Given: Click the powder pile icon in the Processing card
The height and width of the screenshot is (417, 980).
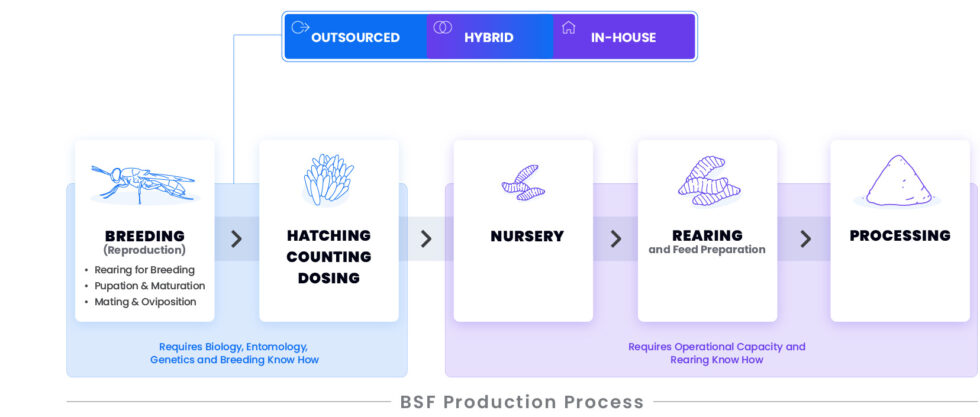Looking at the screenshot, I should pos(898,181).
